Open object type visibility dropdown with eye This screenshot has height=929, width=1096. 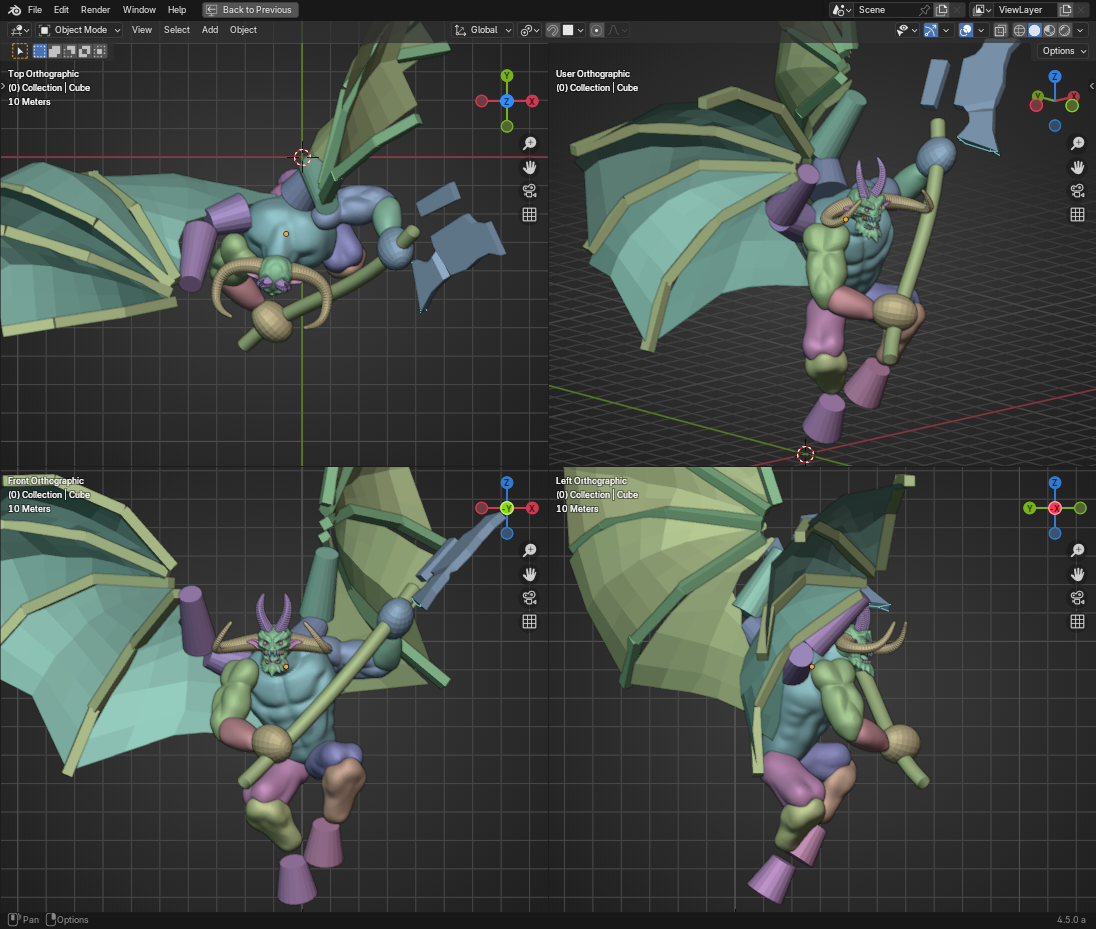tap(907, 30)
